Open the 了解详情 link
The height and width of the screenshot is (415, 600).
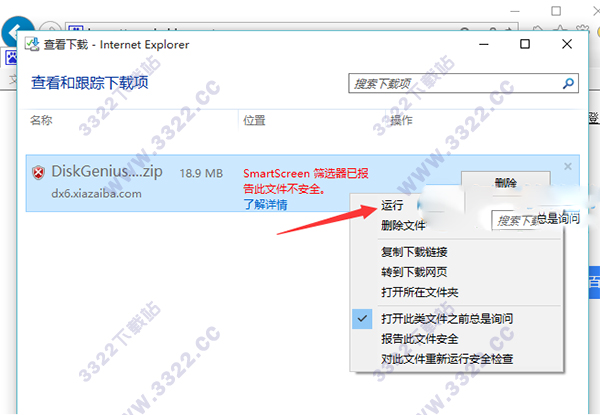click(265, 204)
